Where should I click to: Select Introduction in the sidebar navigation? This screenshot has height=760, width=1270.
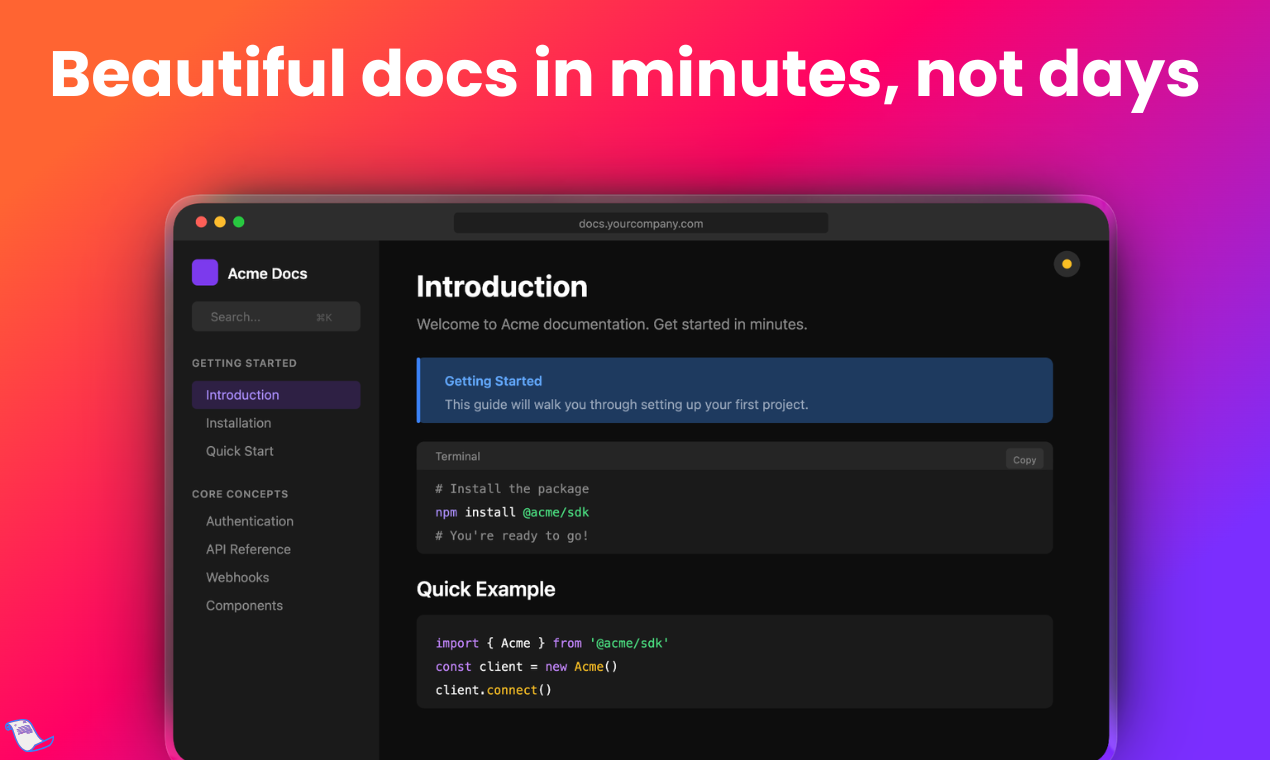coord(241,394)
